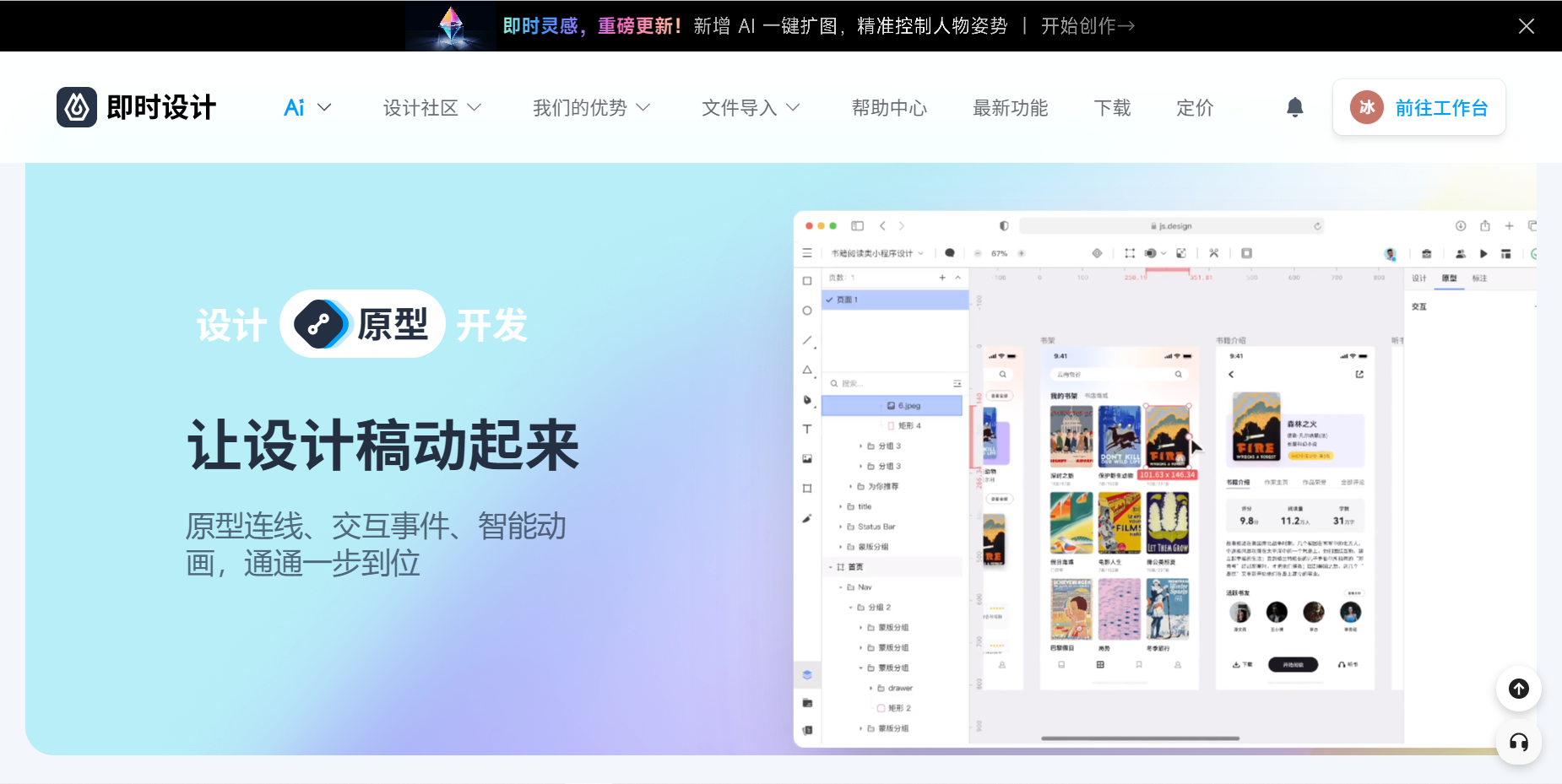1562x784 pixels.
Task: Click the canvas horizontal scrollbar
Action: pos(1140,738)
